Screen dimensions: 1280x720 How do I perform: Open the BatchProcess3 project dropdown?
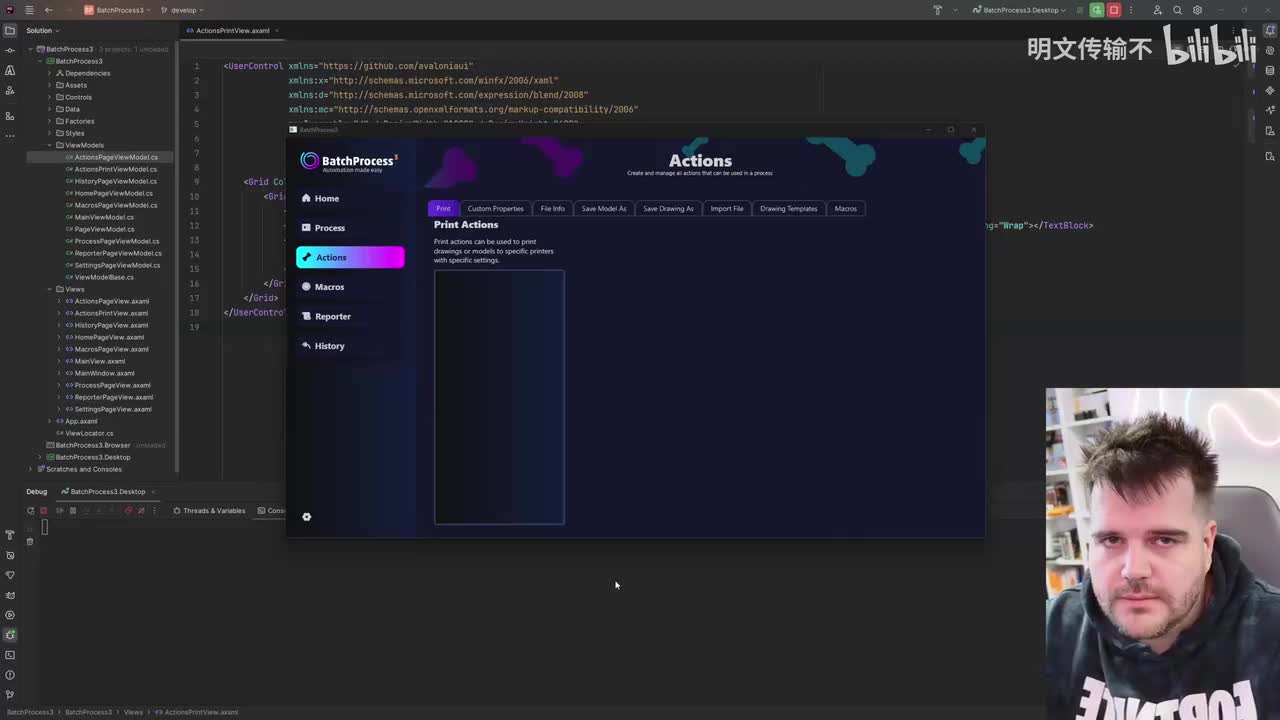tap(116, 10)
